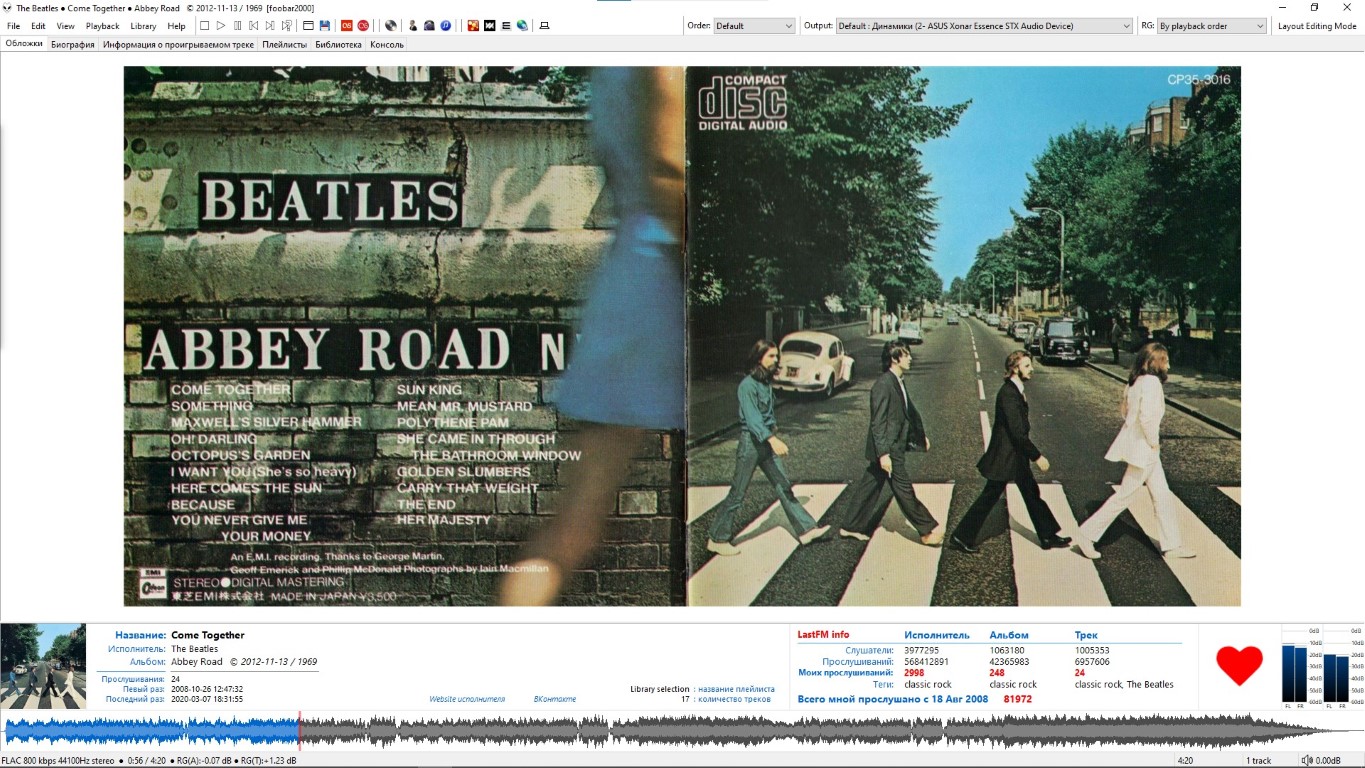Click the количество треков link
The image size is (1365, 768).
[734, 699]
